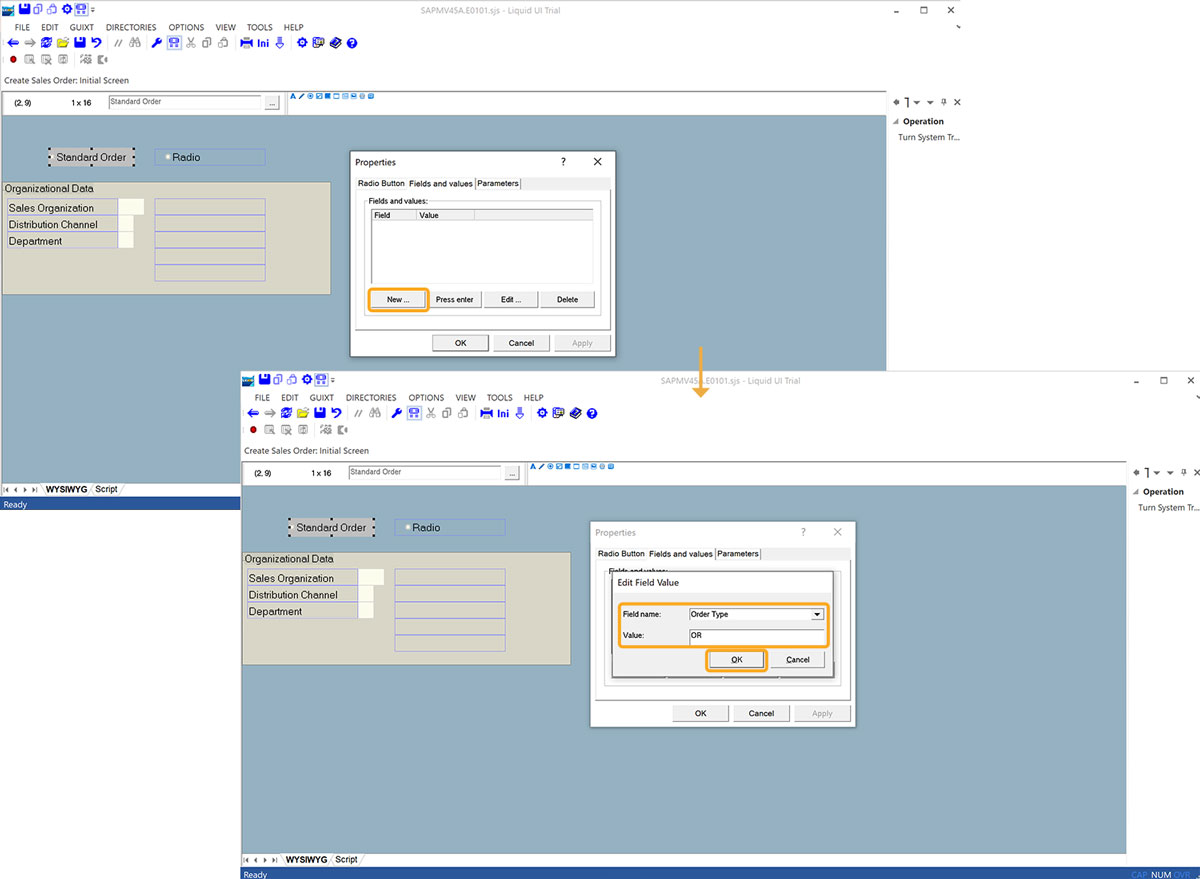1200x879 pixels.
Task: Click the refresh sync icon in front window toolbar
Action: pos(286,413)
